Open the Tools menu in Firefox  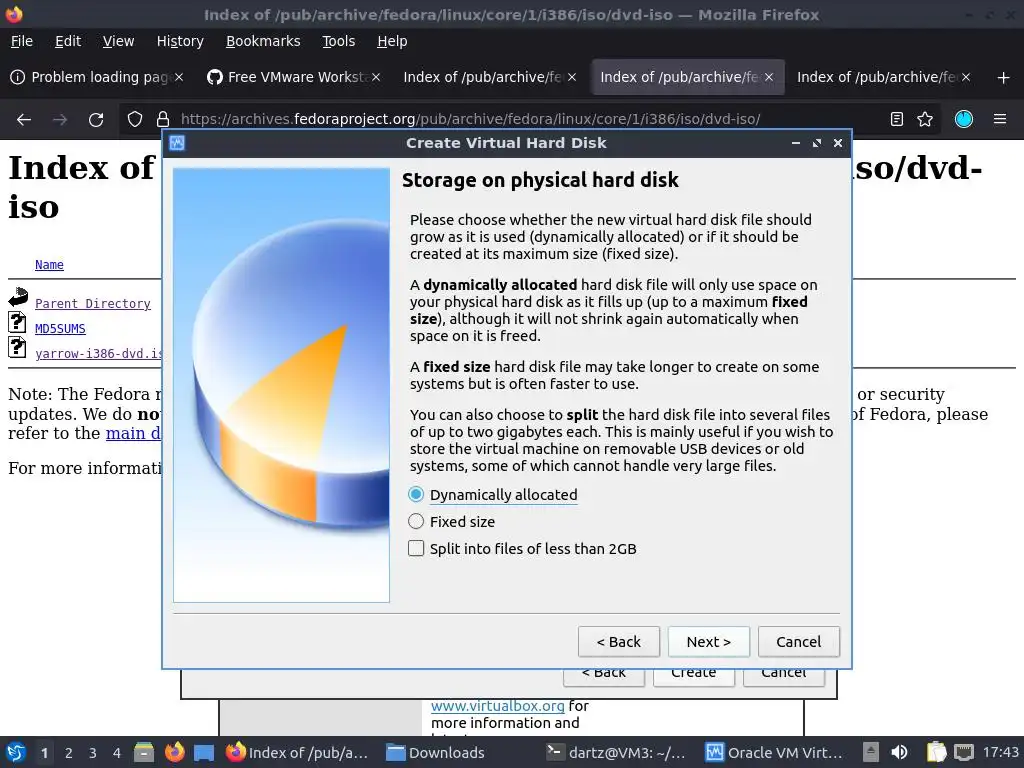pyautogui.click(x=338, y=41)
